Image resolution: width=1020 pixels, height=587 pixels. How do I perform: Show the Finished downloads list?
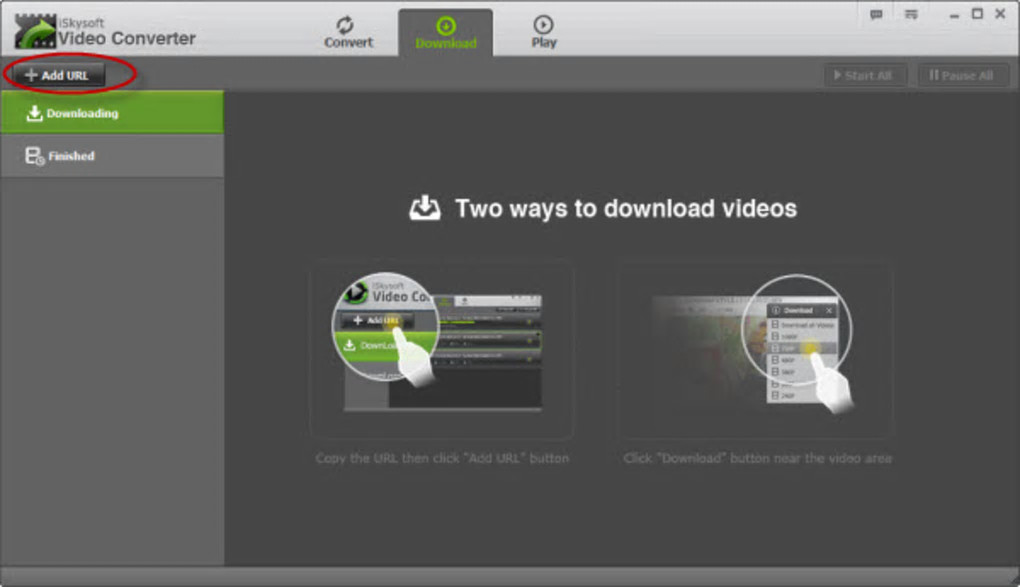pyautogui.click(x=112, y=156)
